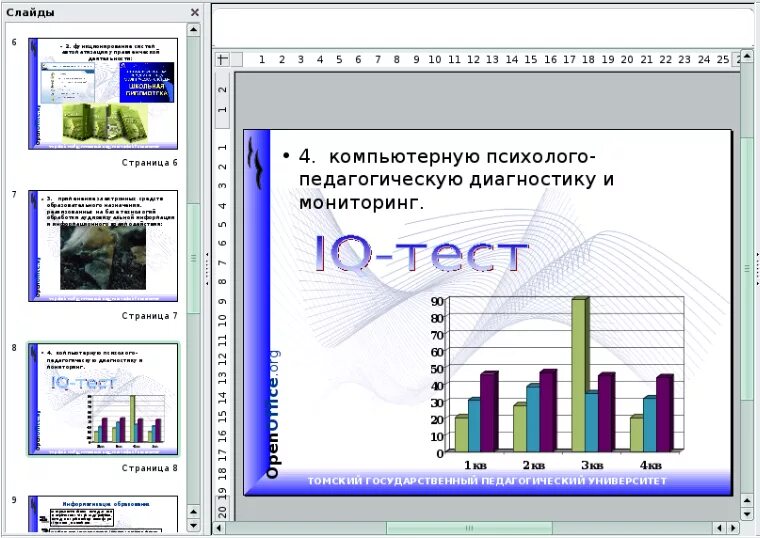The height and width of the screenshot is (538, 760).
Task: Click the Слайды panel title
Action: click(x=30, y=13)
